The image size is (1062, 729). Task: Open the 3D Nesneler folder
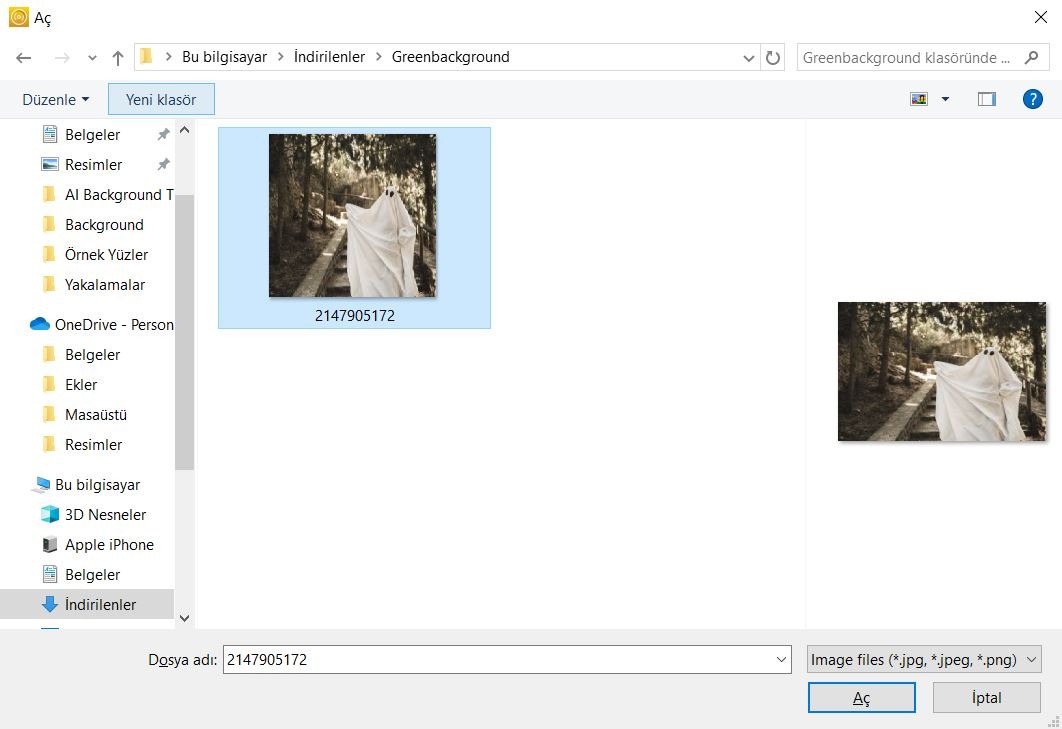[x=105, y=515]
